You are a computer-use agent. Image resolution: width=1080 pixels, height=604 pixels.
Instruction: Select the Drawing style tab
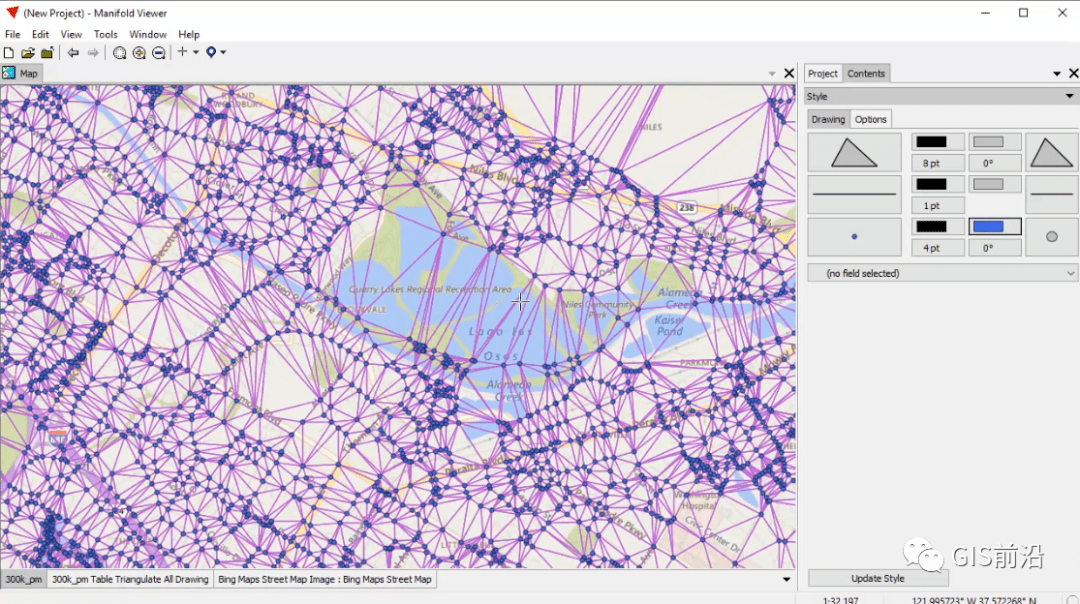[x=828, y=119]
